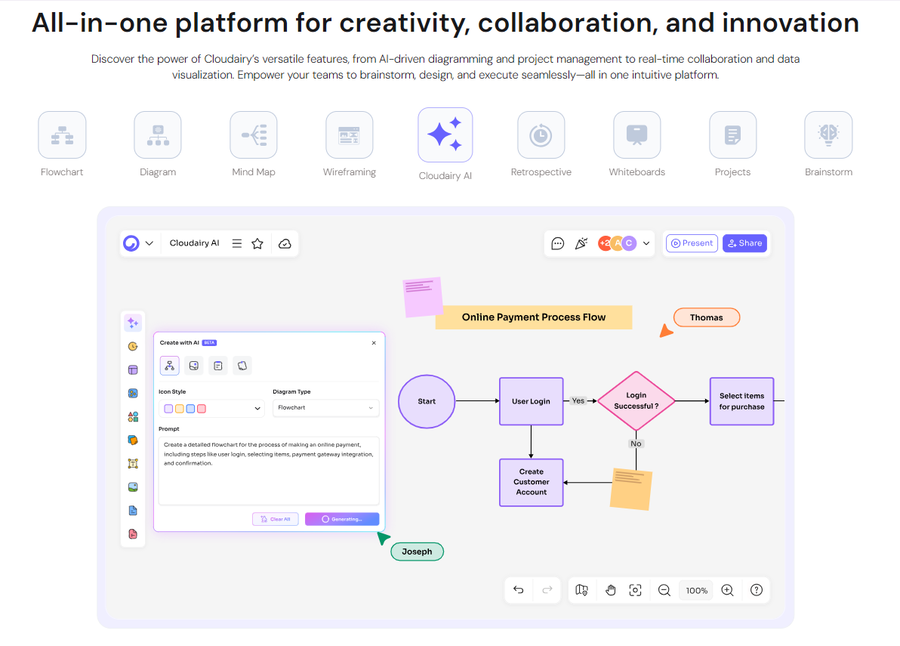Close the Create with AI panel
Viewport: 900px width, 646px height.
(374, 343)
